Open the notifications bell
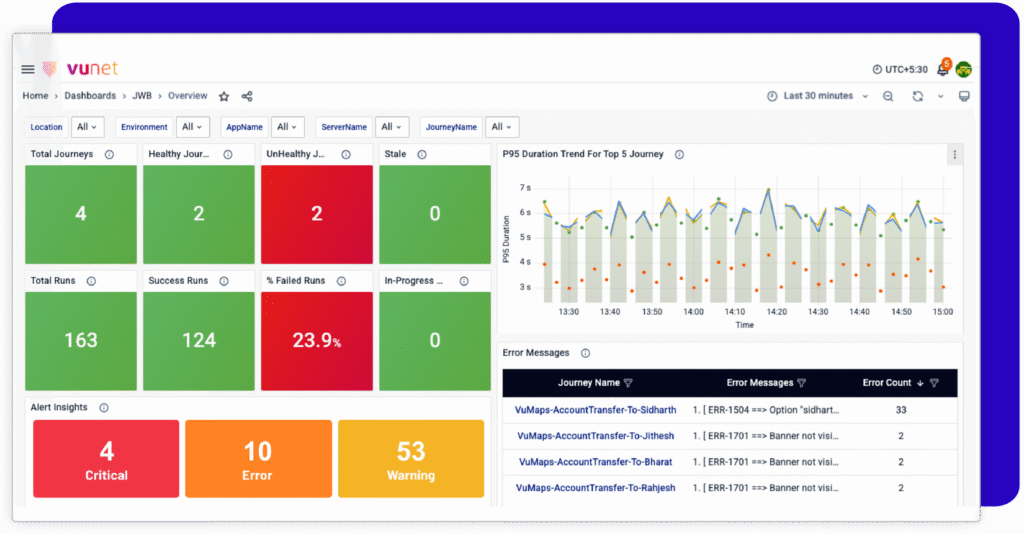 (x=942, y=69)
